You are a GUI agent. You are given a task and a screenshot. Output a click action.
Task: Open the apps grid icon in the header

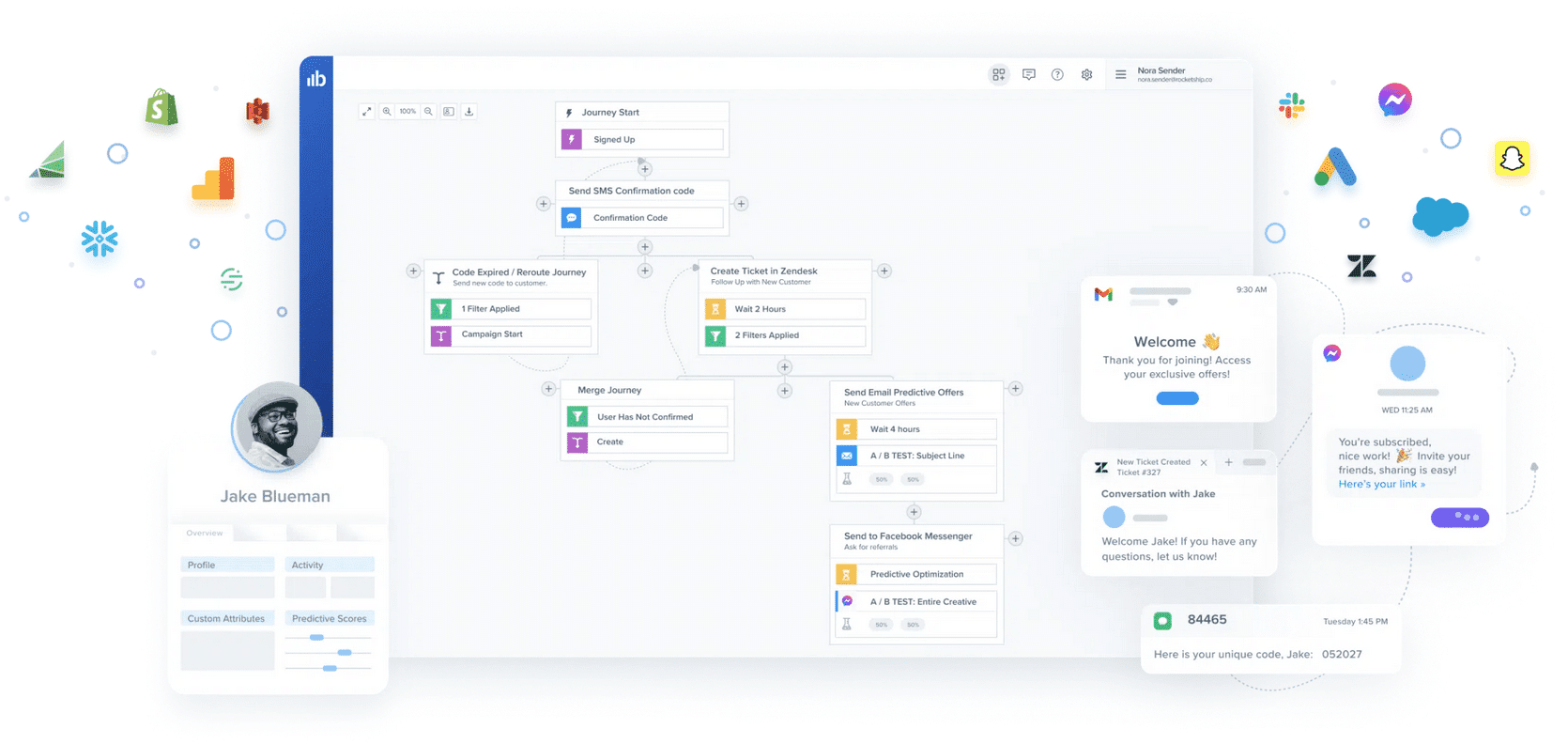tap(999, 74)
